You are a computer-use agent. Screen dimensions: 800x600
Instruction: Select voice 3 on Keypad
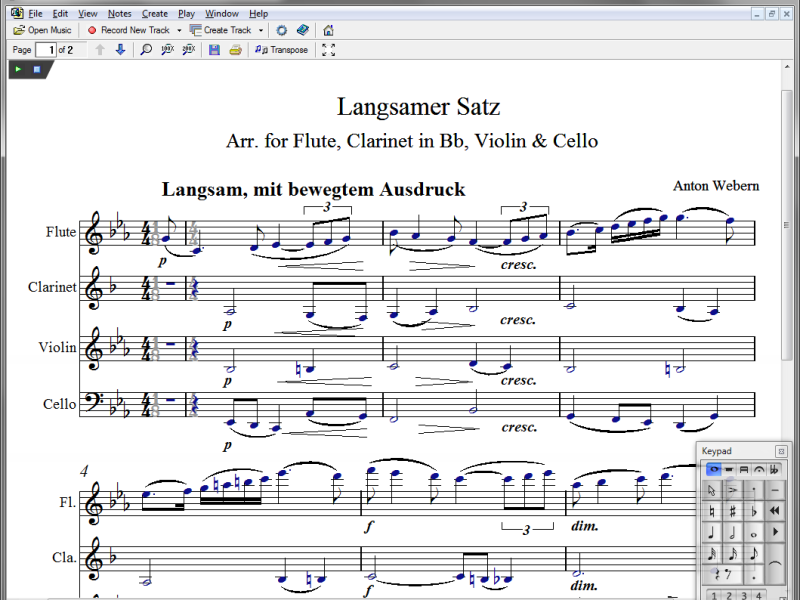(744, 595)
